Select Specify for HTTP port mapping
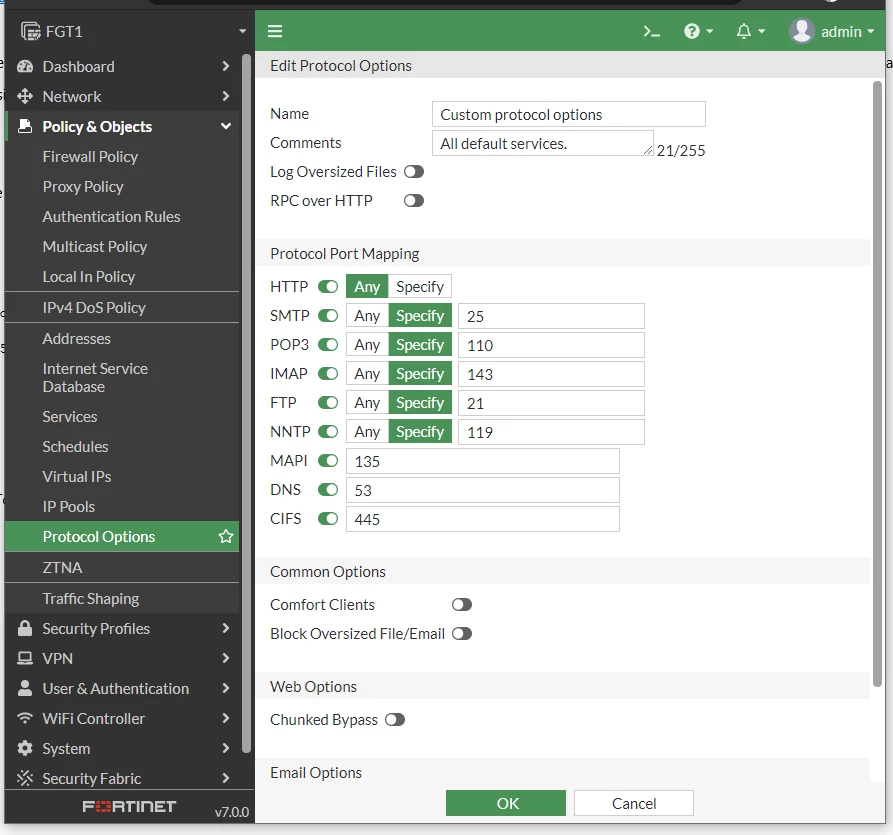 click(x=420, y=286)
